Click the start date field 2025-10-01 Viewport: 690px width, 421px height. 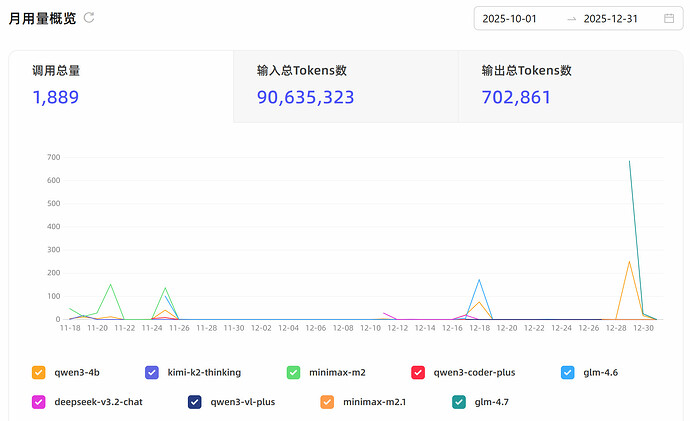(x=509, y=19)
